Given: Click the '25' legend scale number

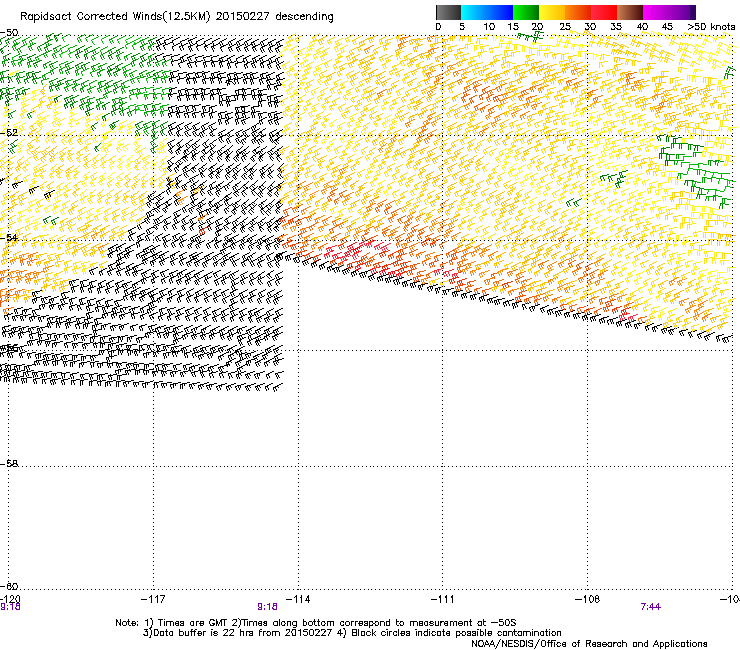Looking at the screenshot, I should tap(565, 27).
